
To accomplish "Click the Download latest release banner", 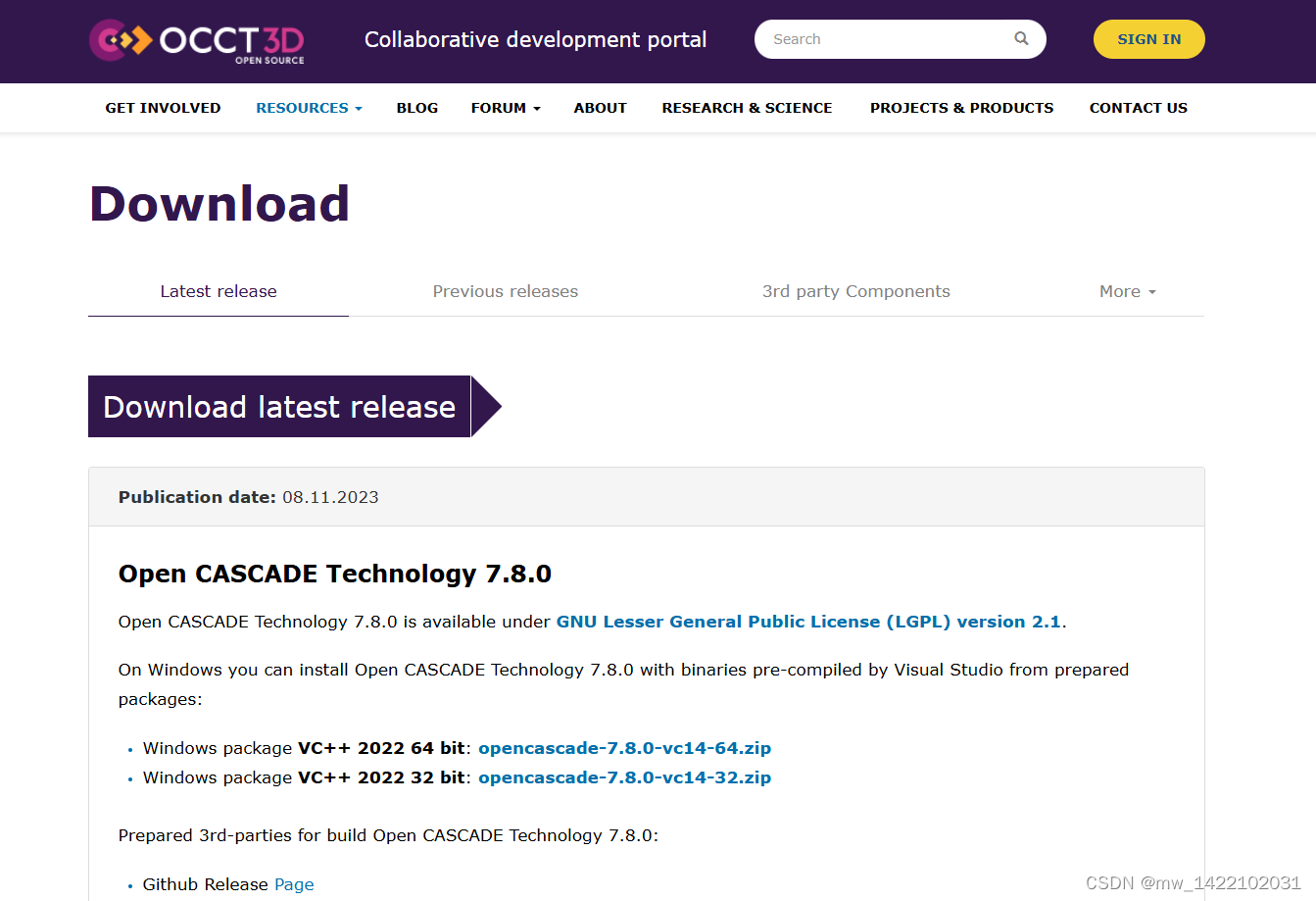I will coord(294,406).
